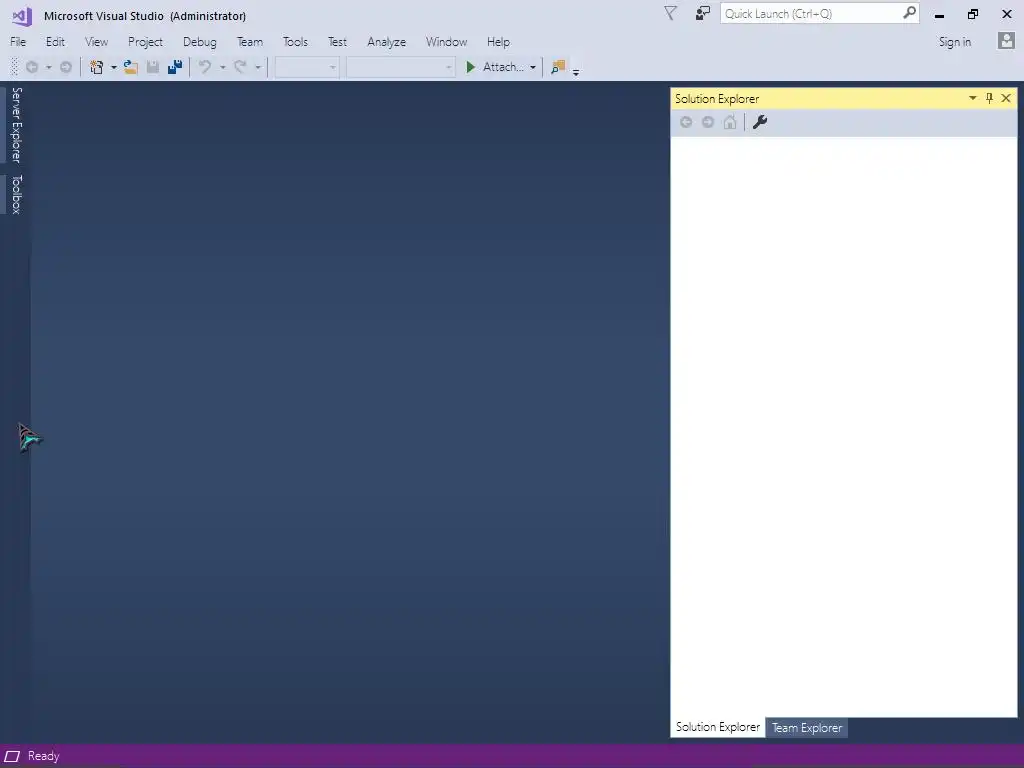Open the Test menu
1024x768 pixels.
pos(337,42)
